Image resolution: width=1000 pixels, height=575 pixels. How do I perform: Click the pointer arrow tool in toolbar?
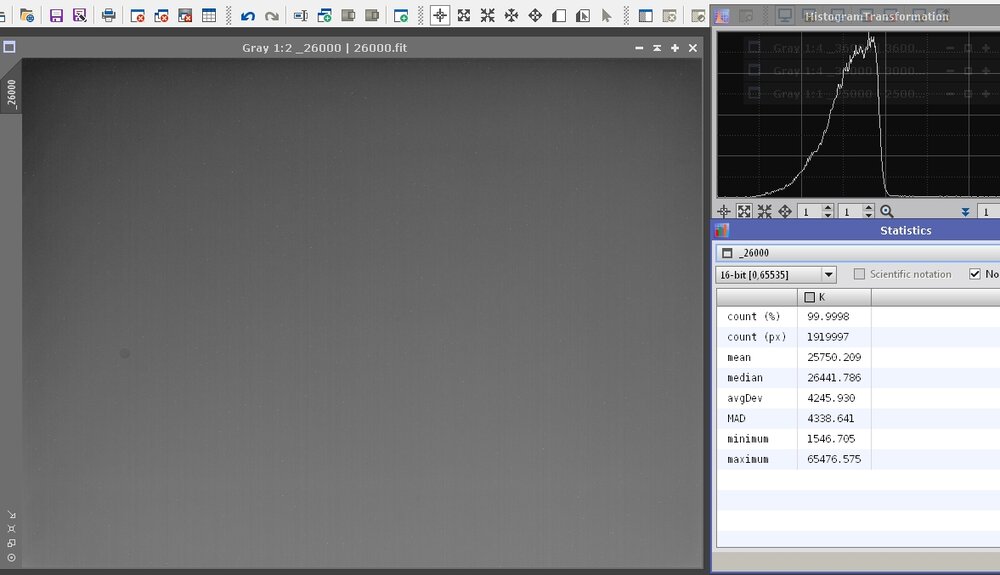pos(606,16)
